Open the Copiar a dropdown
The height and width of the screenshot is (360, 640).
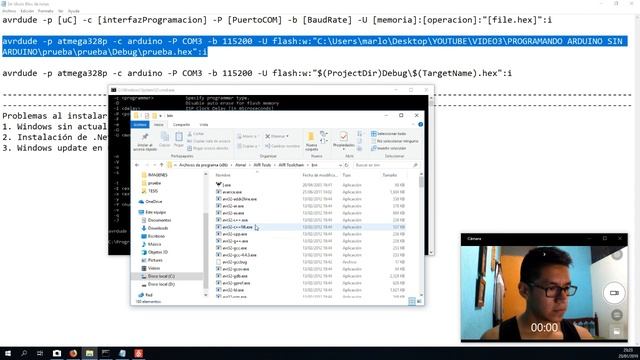coord(247,146)
